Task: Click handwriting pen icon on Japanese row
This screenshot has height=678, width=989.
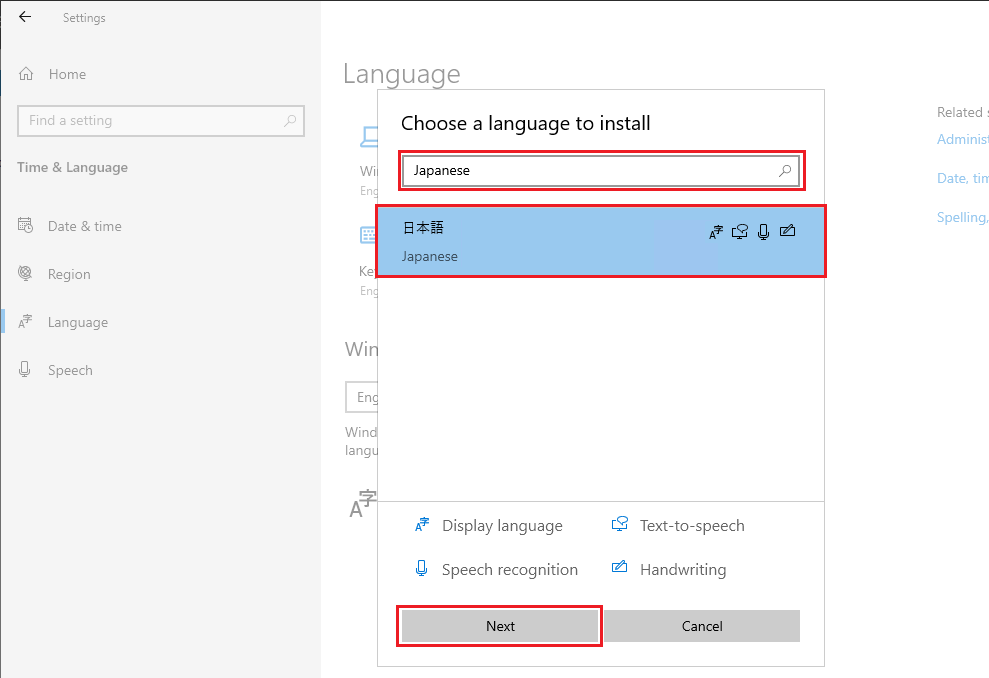Action: pos(787,231)
